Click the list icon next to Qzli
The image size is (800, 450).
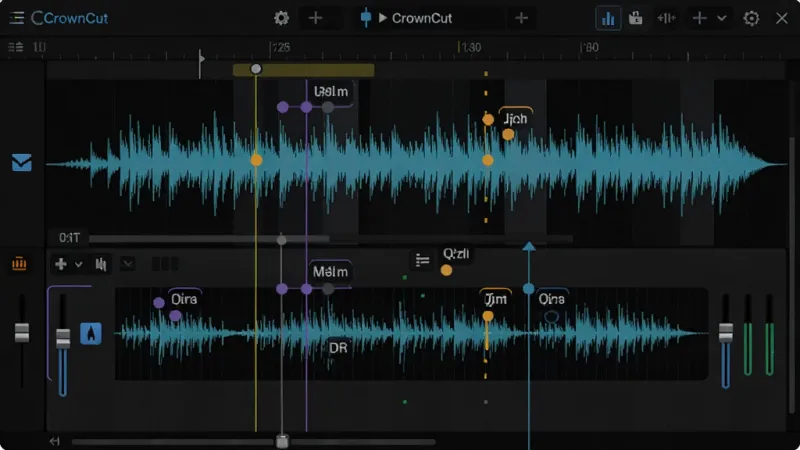point(422,261)
